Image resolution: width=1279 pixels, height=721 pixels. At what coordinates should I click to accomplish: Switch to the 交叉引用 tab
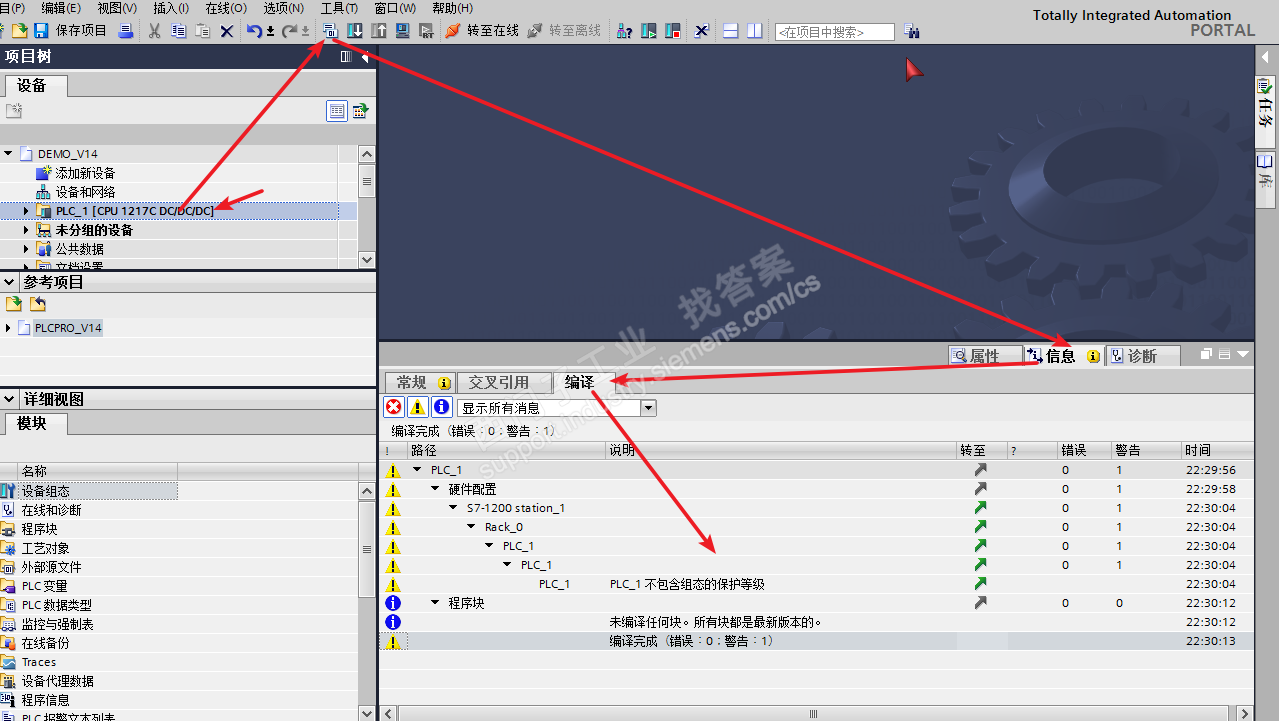tap(504, 382)
